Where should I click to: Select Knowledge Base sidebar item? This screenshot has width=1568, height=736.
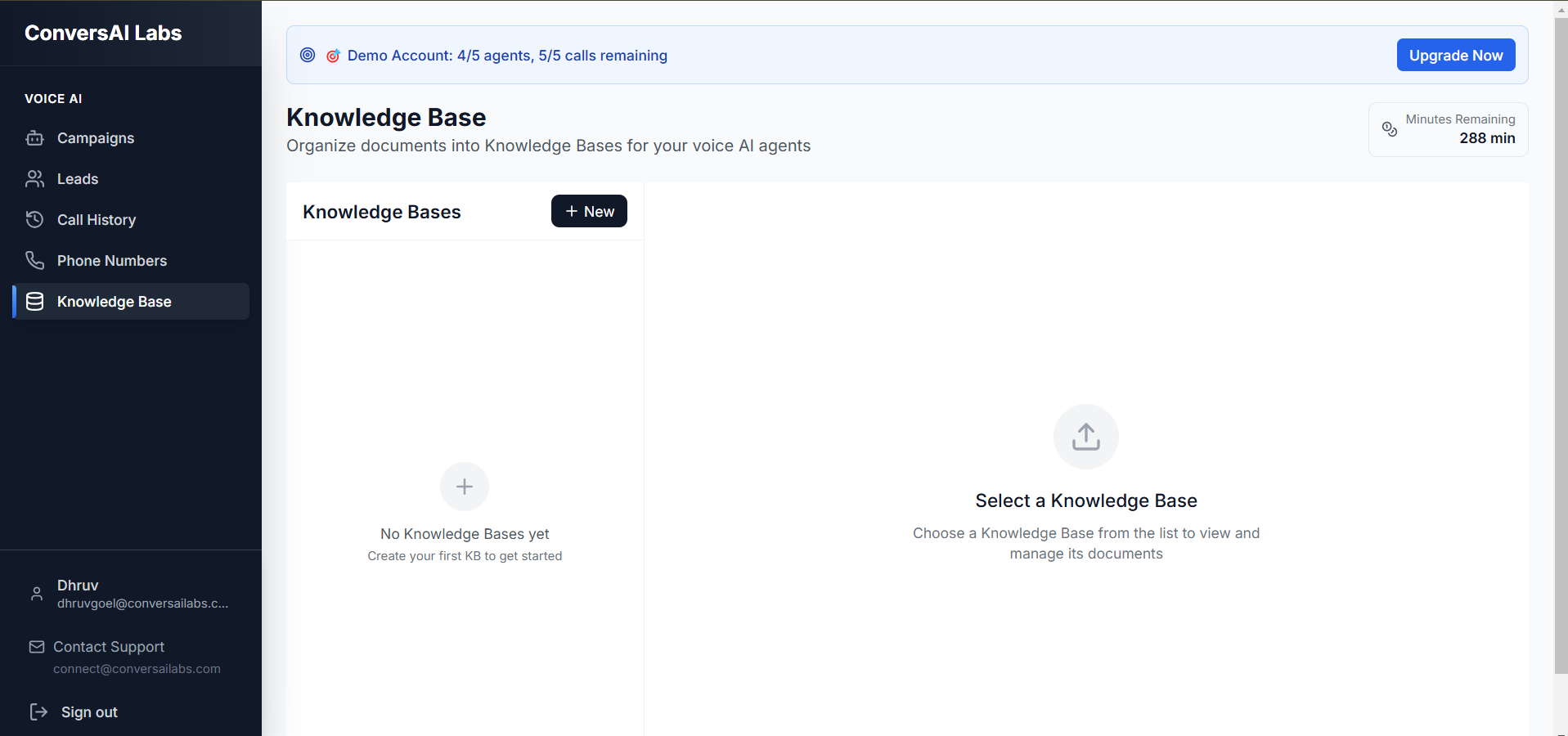click(x=131, y=302)
